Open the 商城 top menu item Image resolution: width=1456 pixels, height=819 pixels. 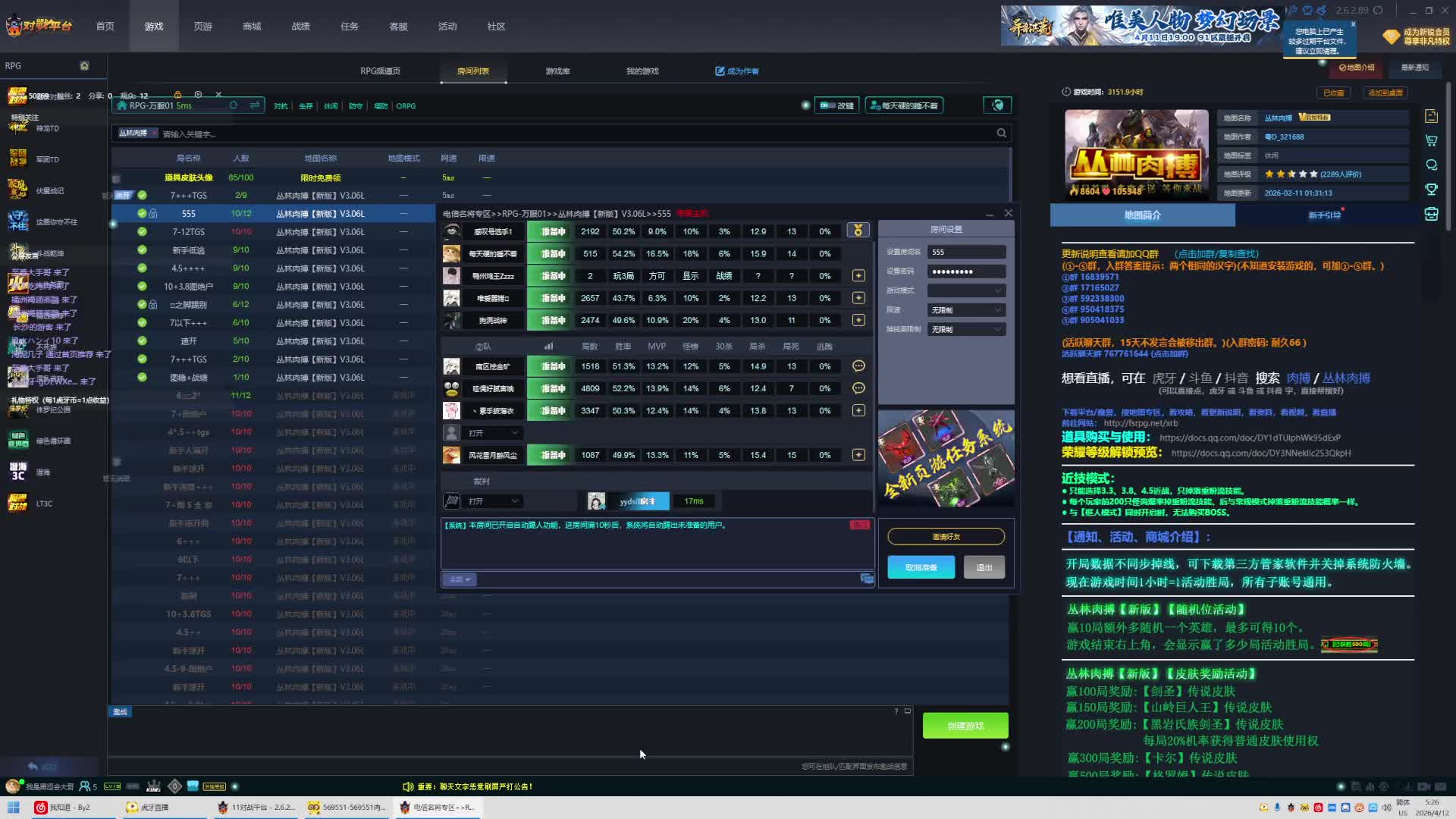[x=252, y=27]
